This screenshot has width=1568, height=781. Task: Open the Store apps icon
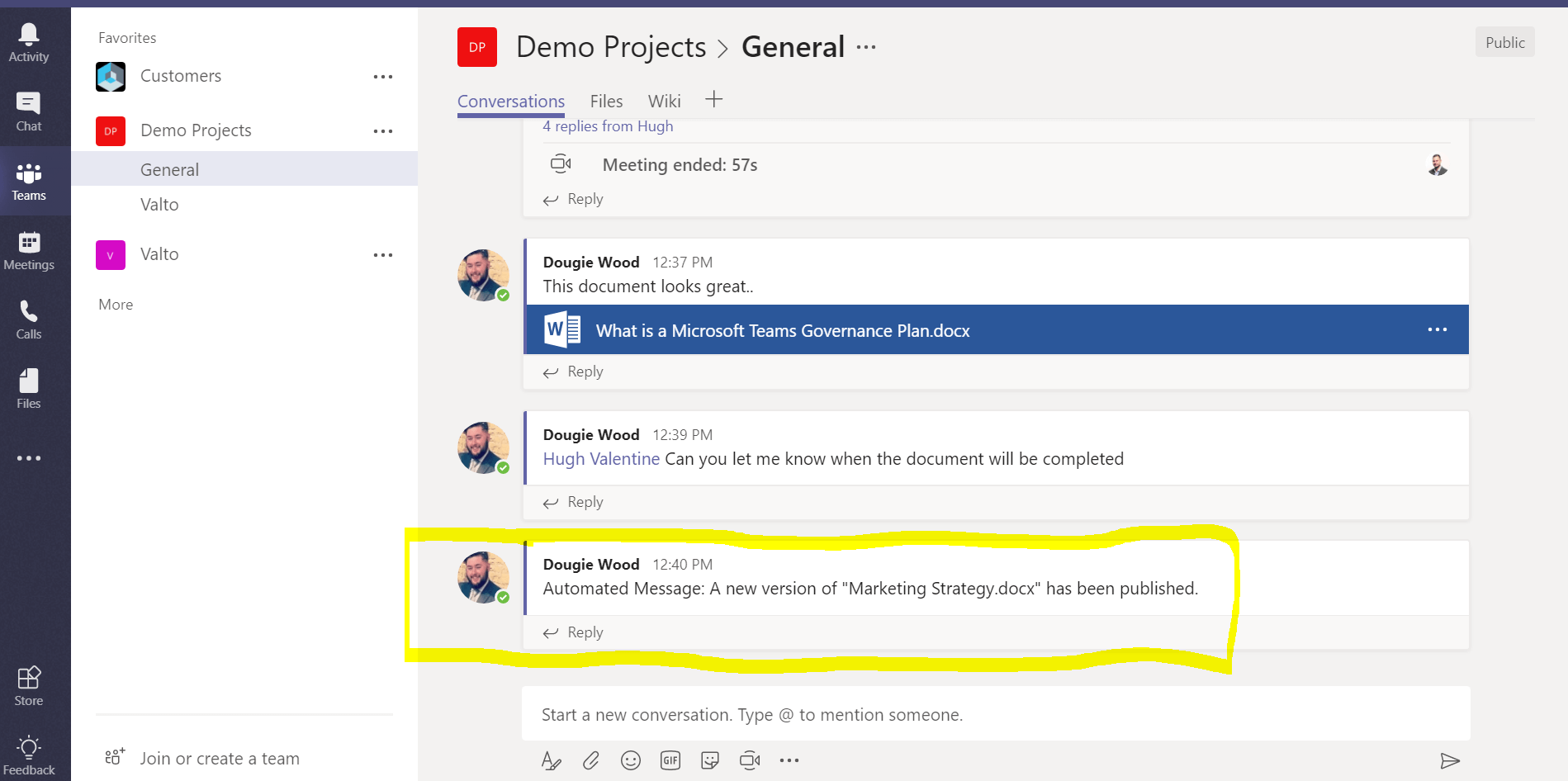pos(29,686)
